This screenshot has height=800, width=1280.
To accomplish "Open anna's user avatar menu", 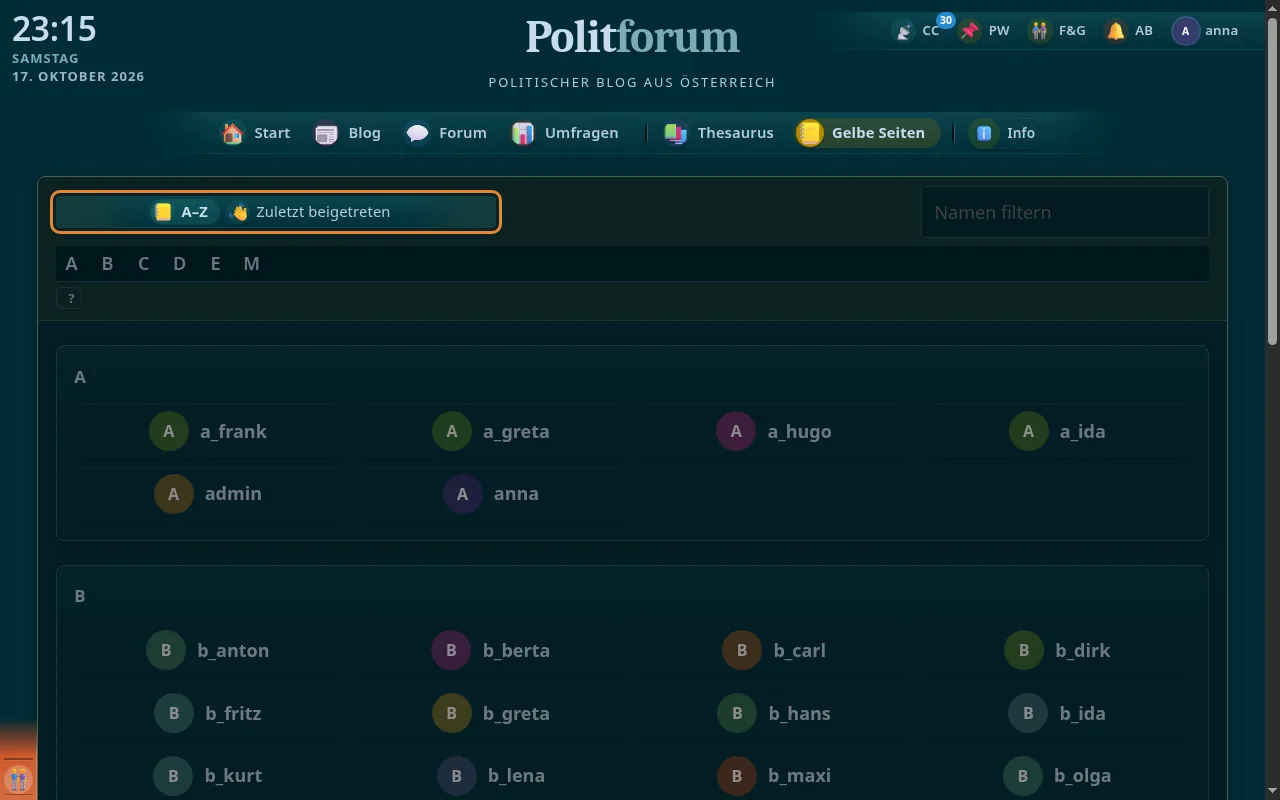I will click(1185, 31).
